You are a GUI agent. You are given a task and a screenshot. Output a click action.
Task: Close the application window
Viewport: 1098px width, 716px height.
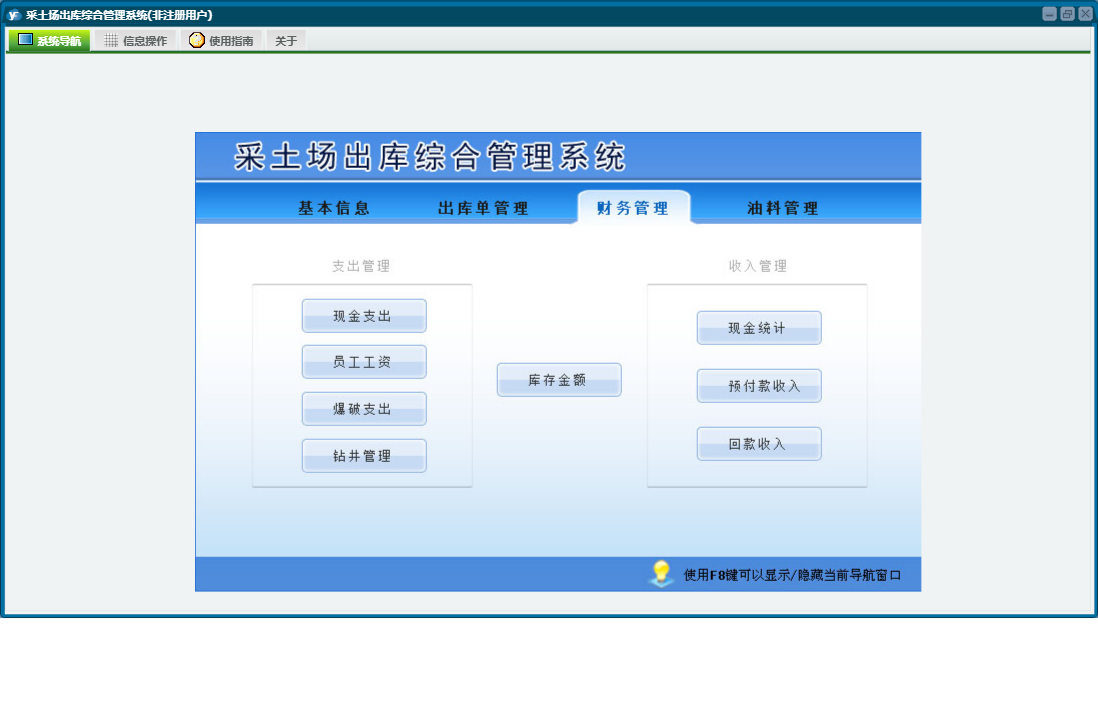1085,14
